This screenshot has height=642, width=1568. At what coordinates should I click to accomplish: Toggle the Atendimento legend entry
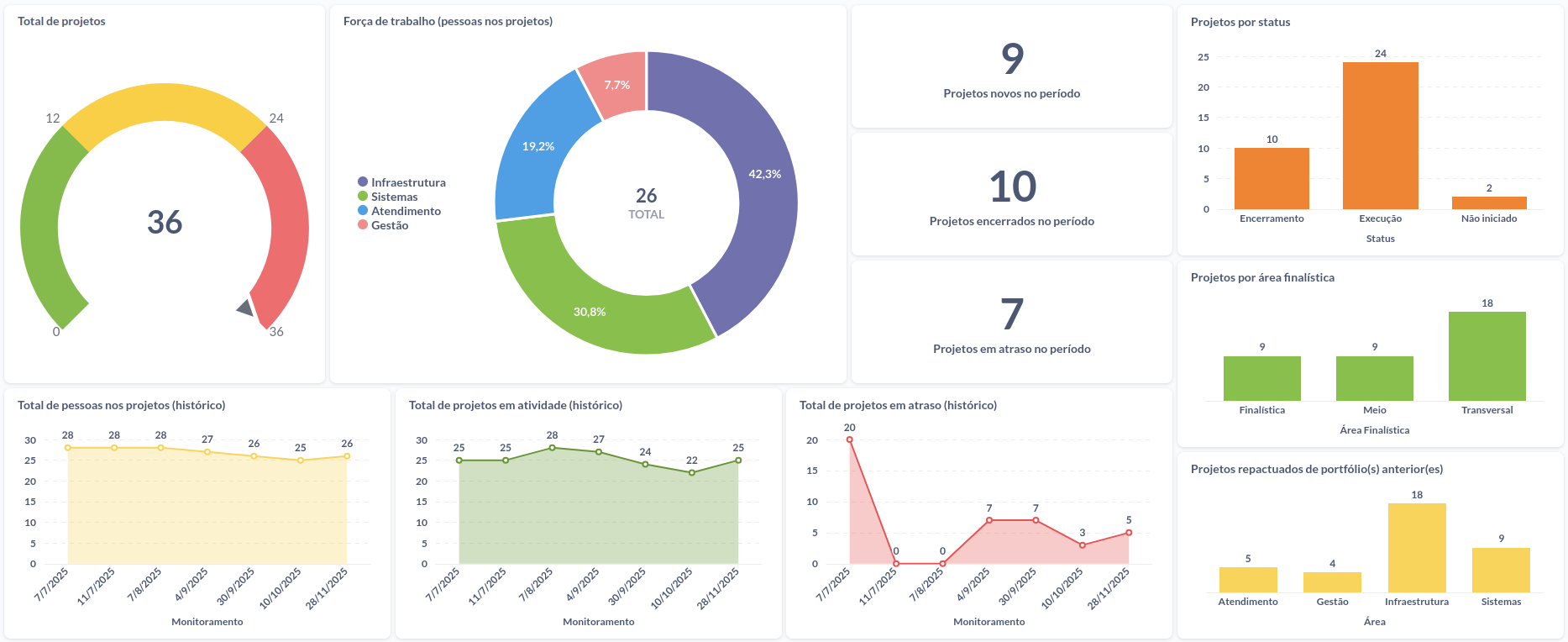click(x=405, y=211)
